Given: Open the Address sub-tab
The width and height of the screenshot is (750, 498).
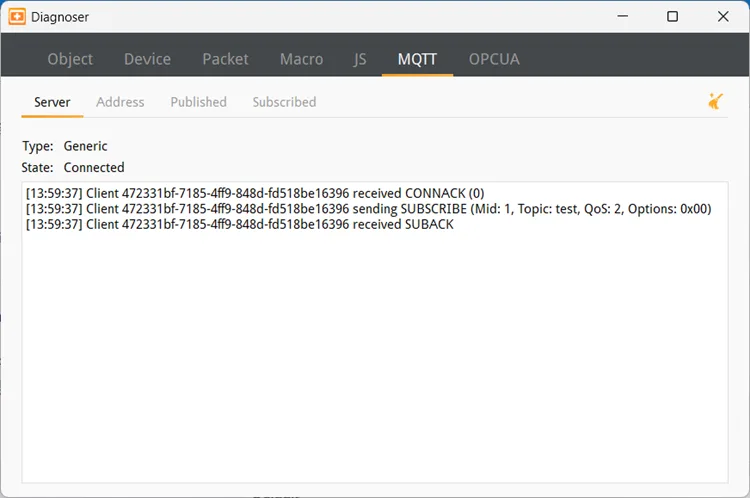Looking at the screenshot, I should point(120,102).
